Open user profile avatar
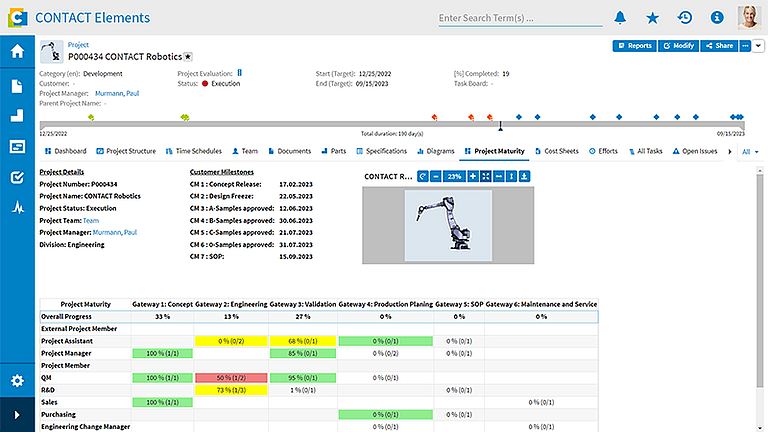Image resolution: width=768 pixels, height=432 pixels. pyautogui.click(x=749, y=18)
